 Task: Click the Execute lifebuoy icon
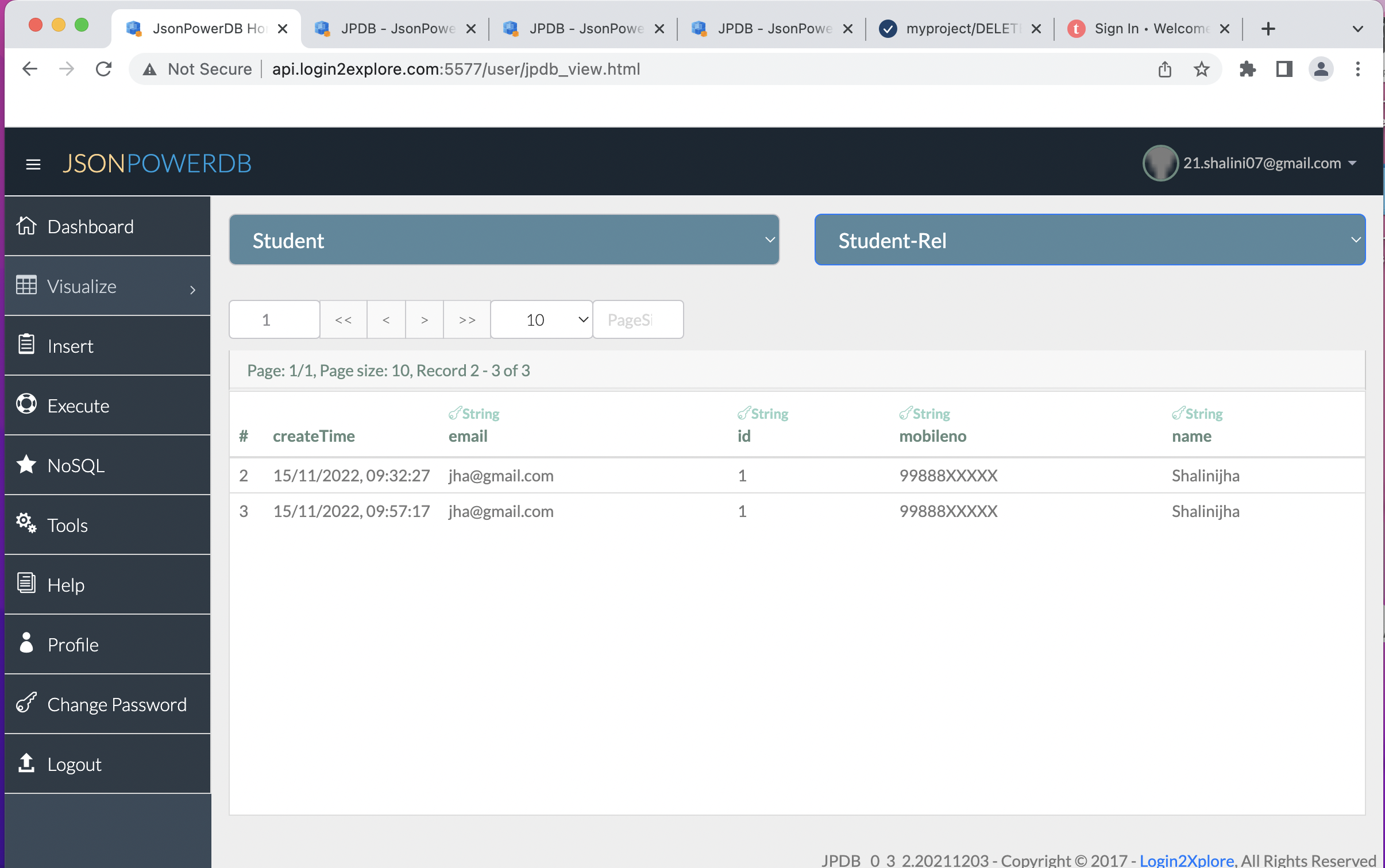coord(26,404)
